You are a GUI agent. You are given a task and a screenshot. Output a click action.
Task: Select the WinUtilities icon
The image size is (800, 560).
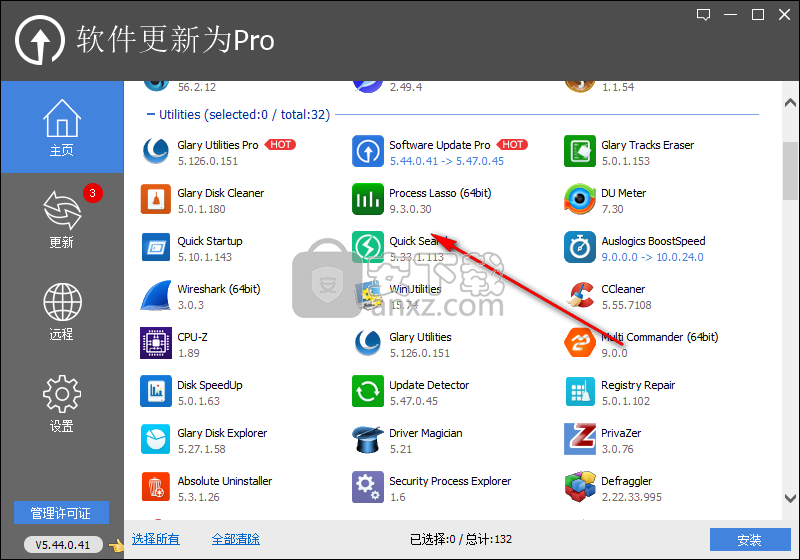pos(368,295)
